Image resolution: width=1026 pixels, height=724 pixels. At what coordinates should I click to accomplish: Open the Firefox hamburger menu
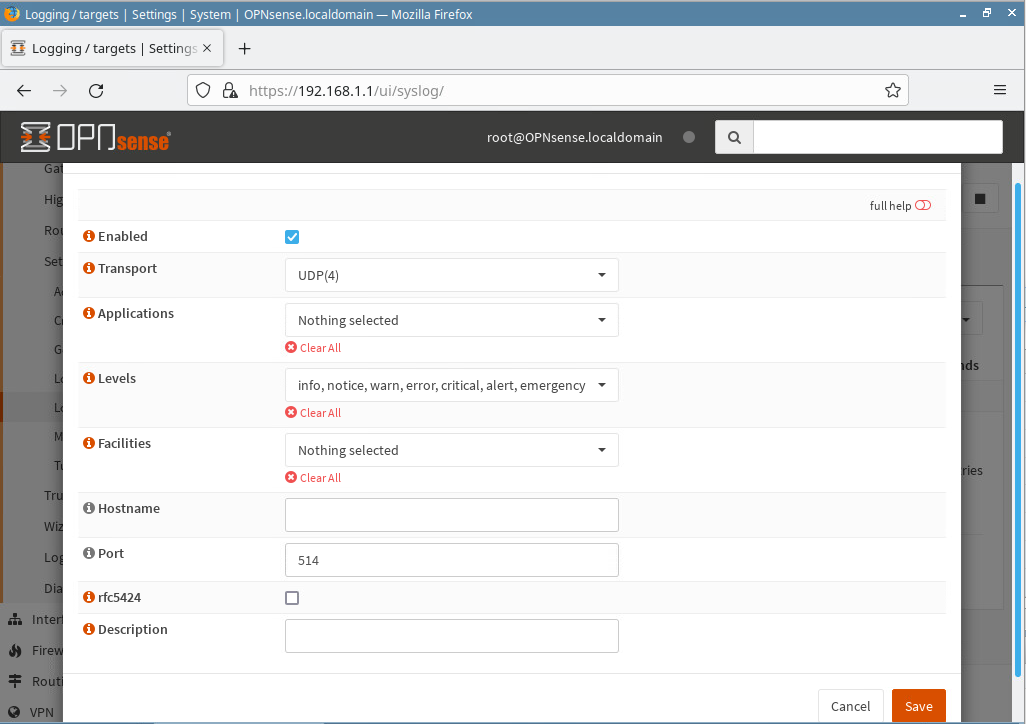tap(999, 90)
